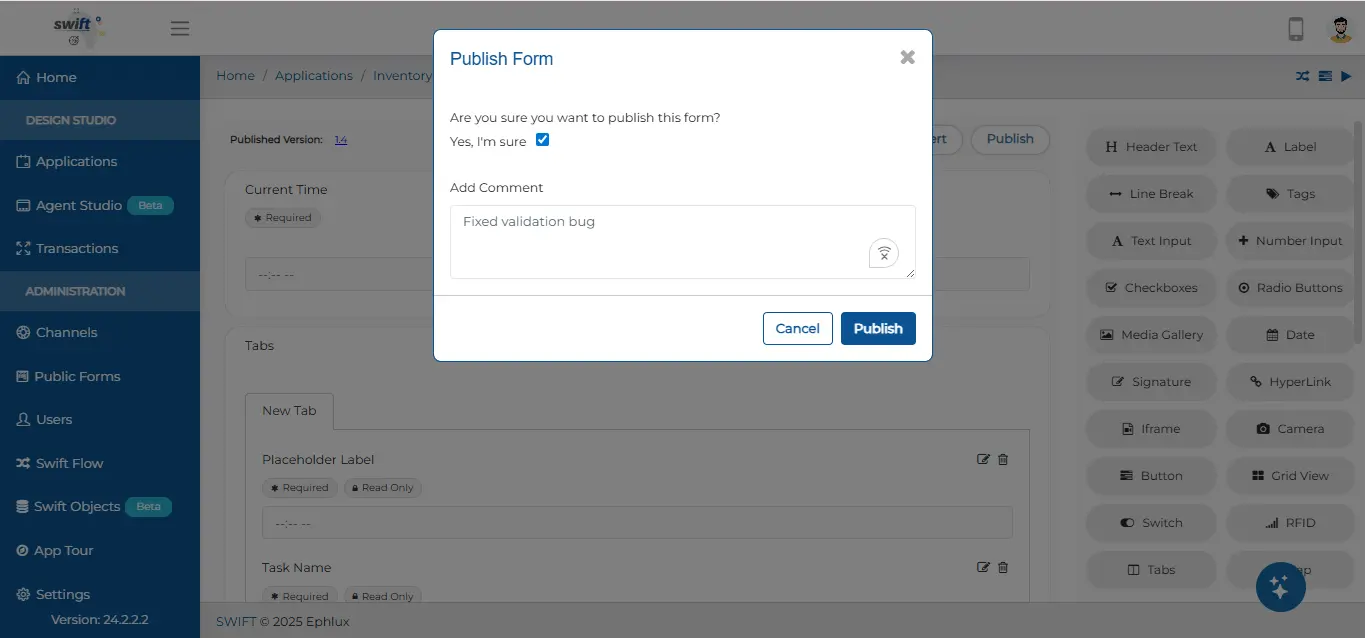Screen dimensions: 1365x638
Task: Add a Switch component from palette
Action: point(1151,523)
